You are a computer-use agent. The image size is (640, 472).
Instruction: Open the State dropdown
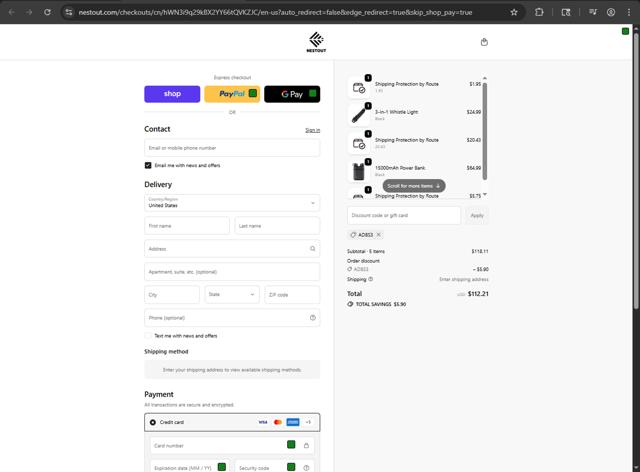232,295
